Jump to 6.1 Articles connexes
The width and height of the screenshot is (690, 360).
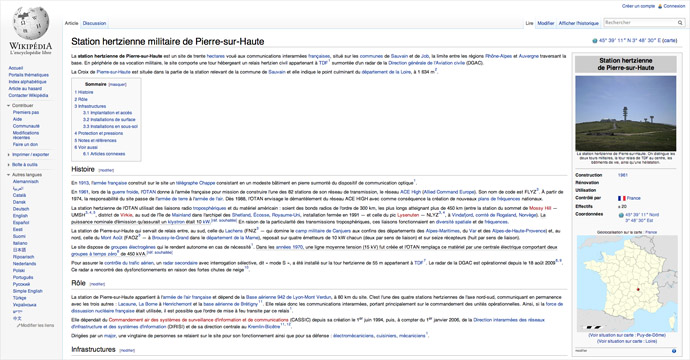(104, 154)
